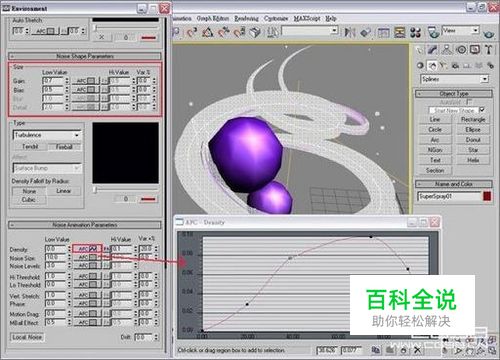Viewport: 500px width, 360px height.
Task: Click the Named Selection Sets toolbar icon
Action: [273, 32]
